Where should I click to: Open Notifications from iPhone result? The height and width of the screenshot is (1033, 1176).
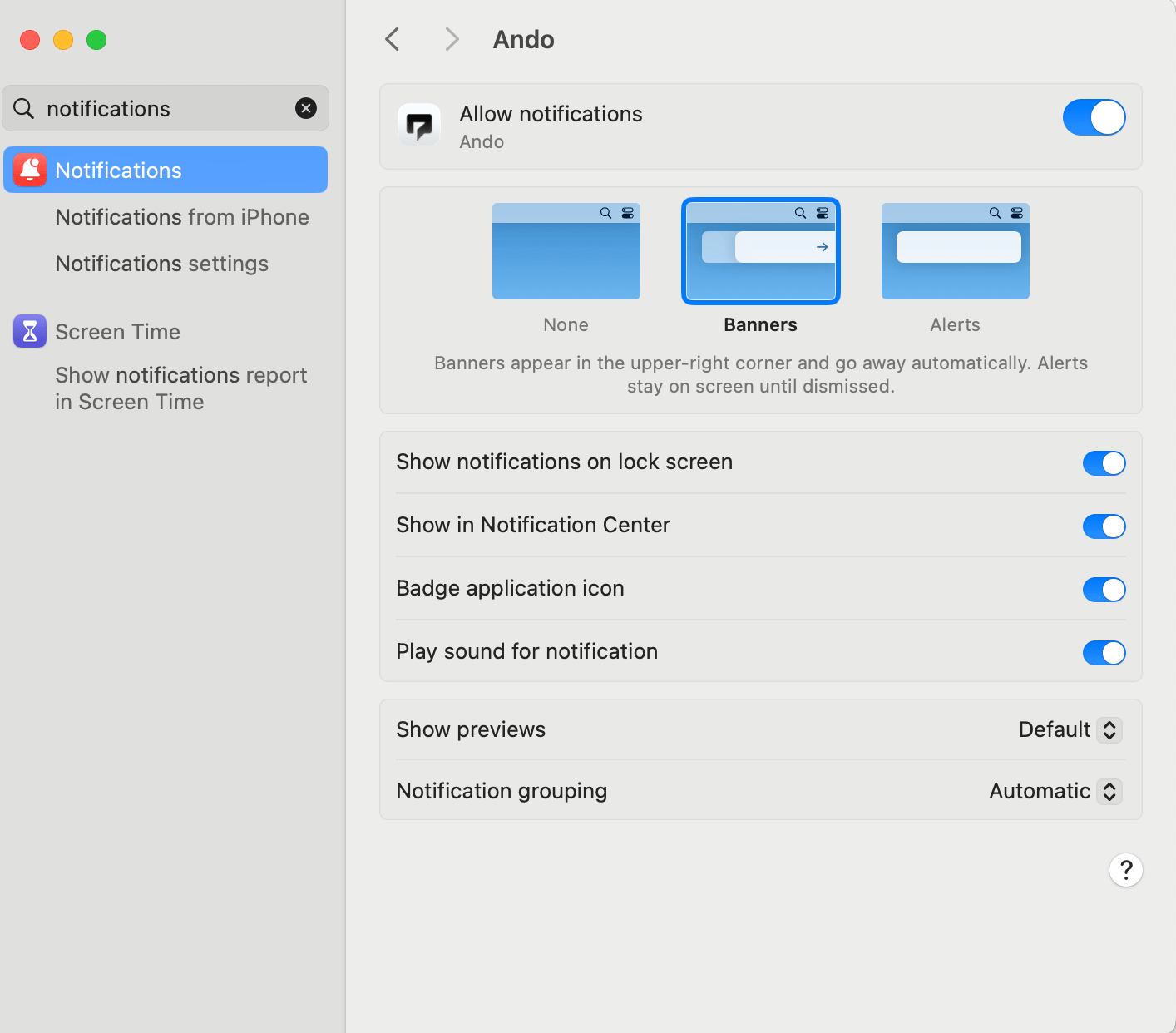pyautogui.click(x=182, y=217)
